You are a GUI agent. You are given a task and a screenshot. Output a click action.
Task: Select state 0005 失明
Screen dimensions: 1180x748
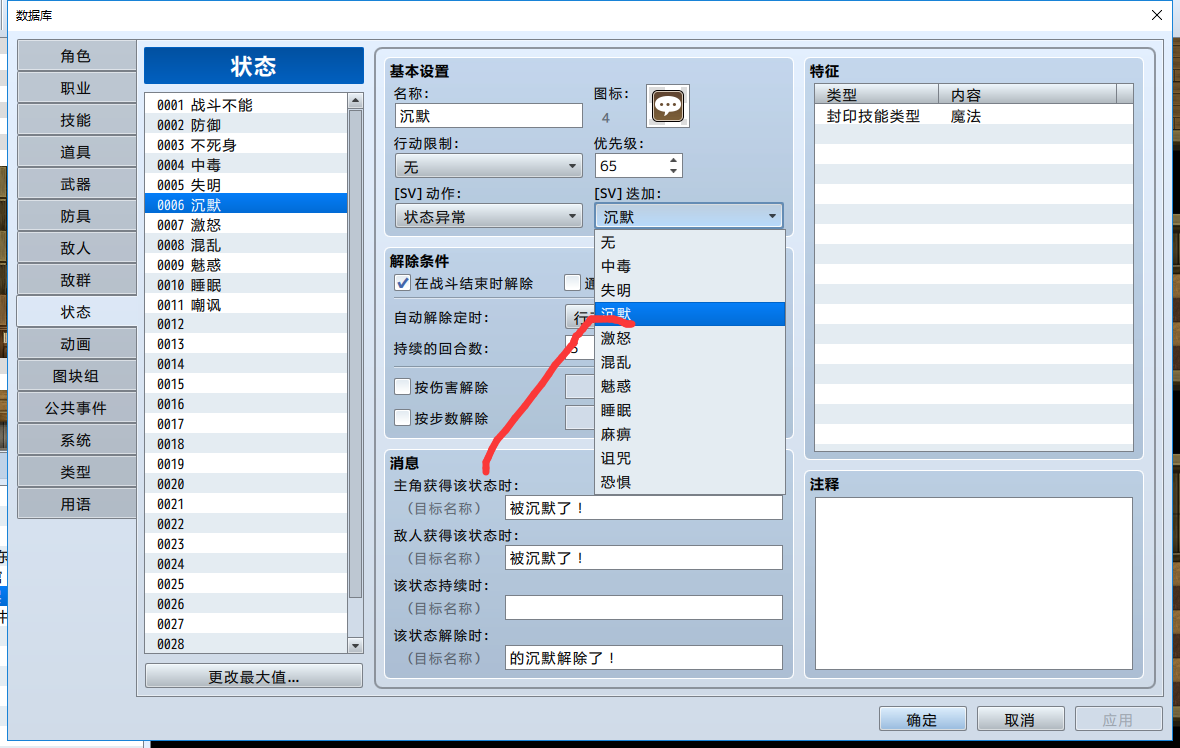tap(246, 184)
